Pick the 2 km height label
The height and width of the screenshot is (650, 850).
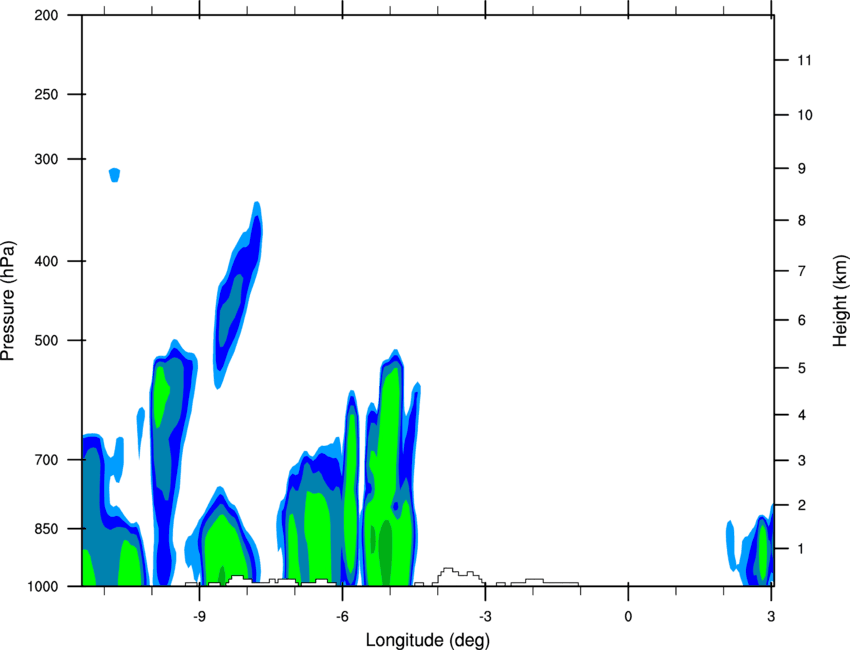tap(801, 505)
